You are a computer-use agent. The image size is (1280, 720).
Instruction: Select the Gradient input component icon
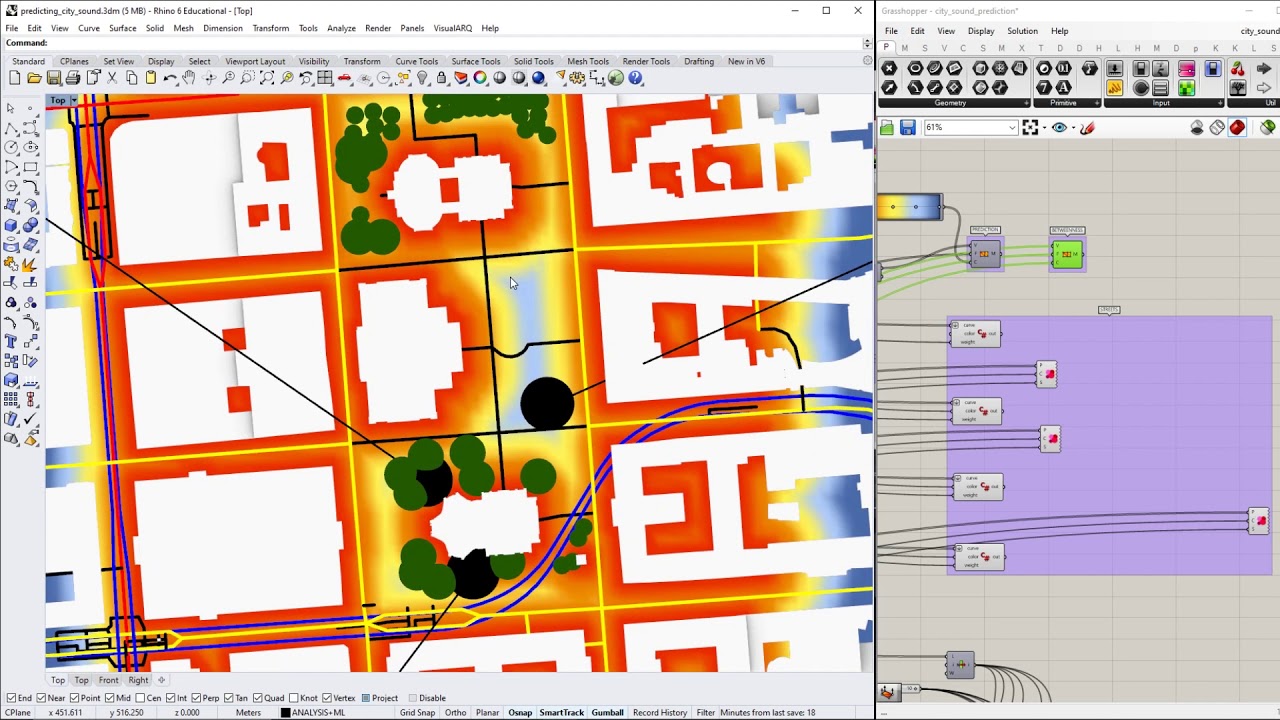1186,68
